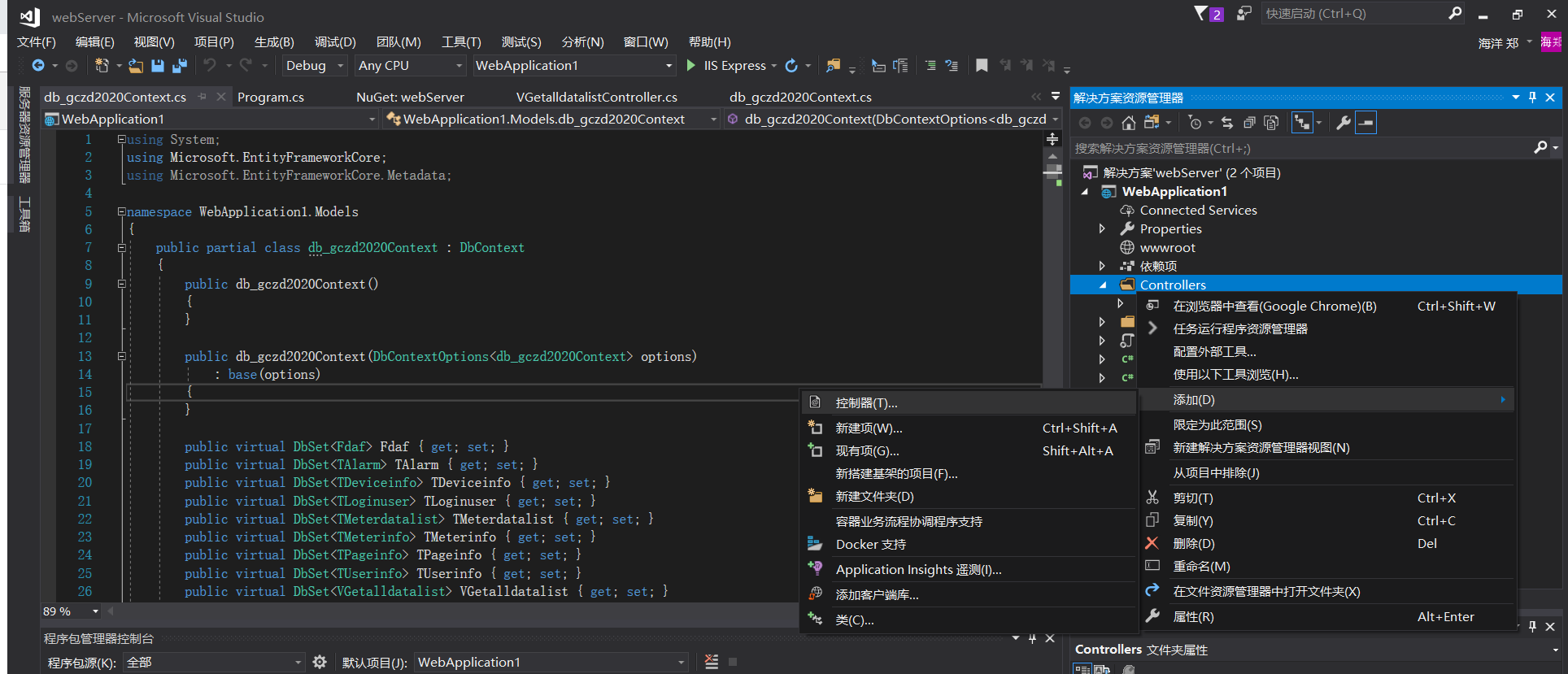The image size is (1568, 674).
Task: Collapse the Controllers folder node
Action: click(1103, 285)
